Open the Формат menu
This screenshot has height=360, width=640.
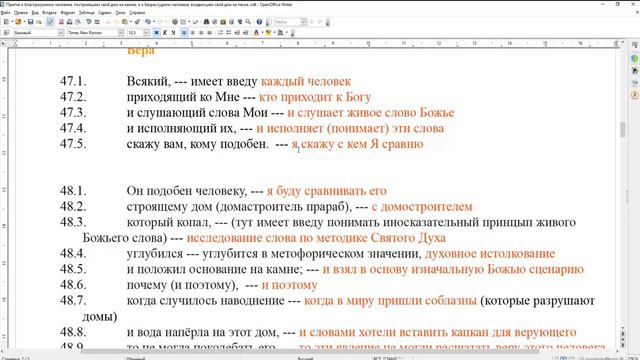pos(67,13)
